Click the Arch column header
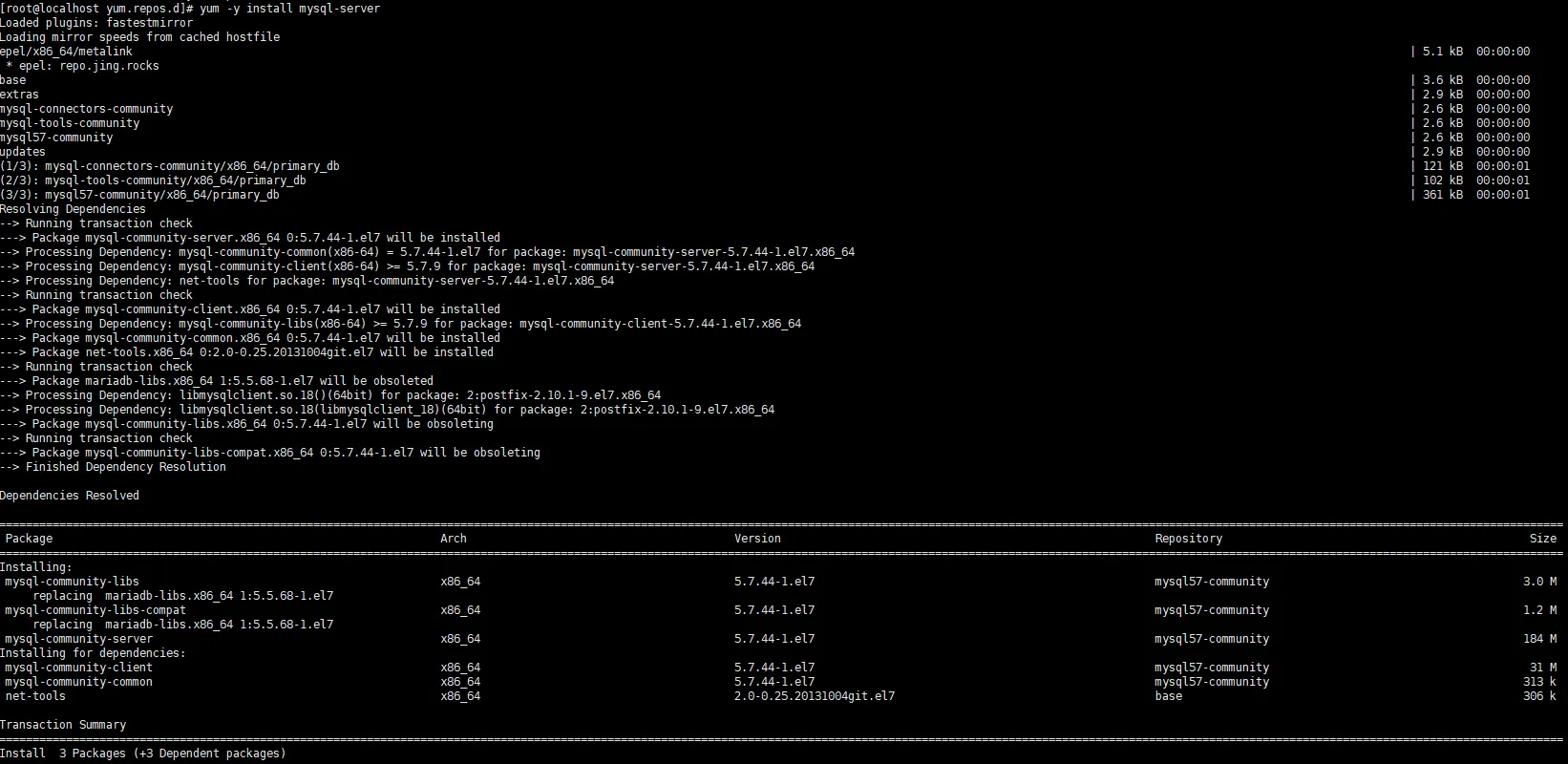 click(454, 539)
